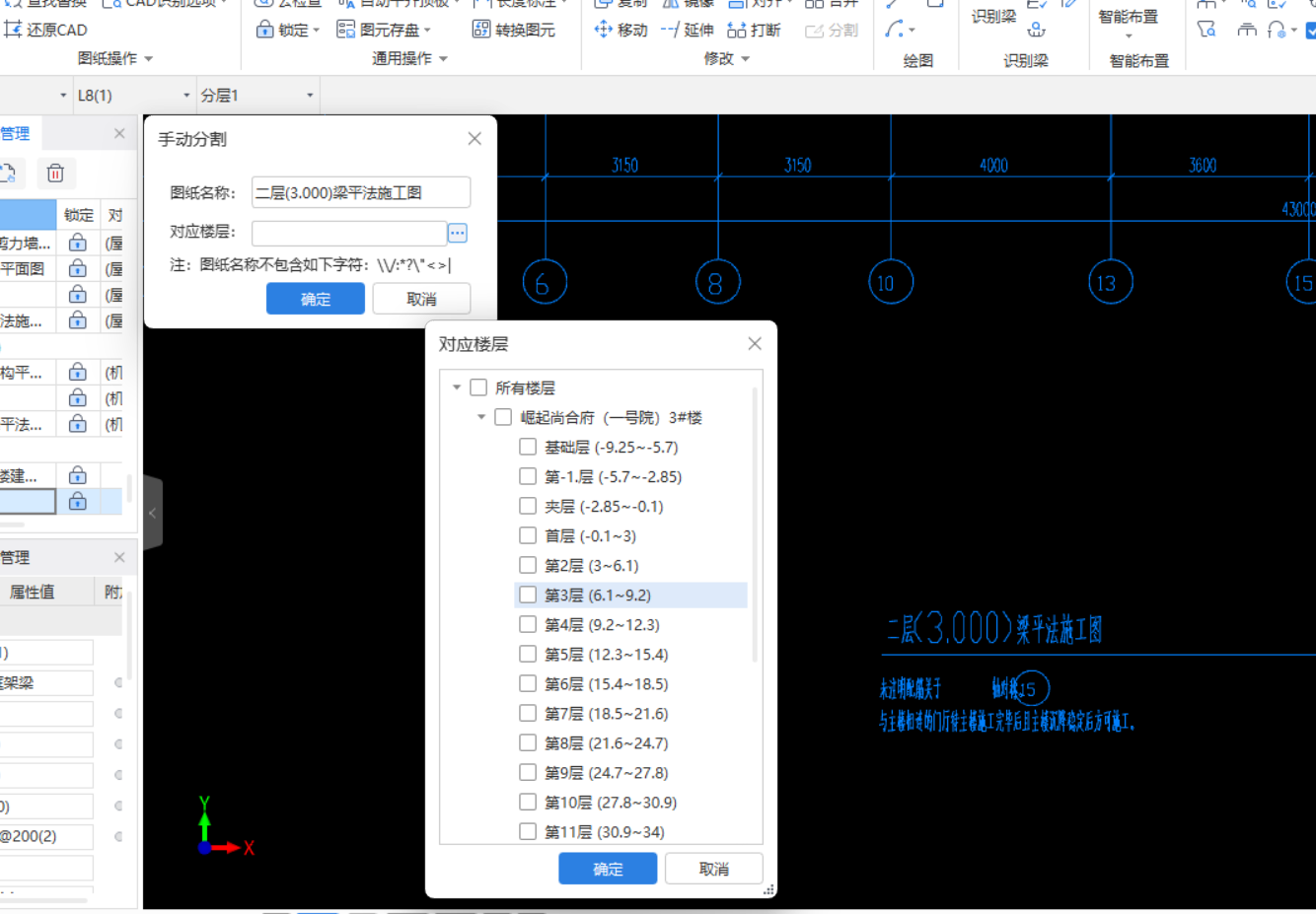The height and width of the screenshot is (914, 1316).
Task: Open the 锁定 dropdown arrow
Action: click(x=316, y=31)
